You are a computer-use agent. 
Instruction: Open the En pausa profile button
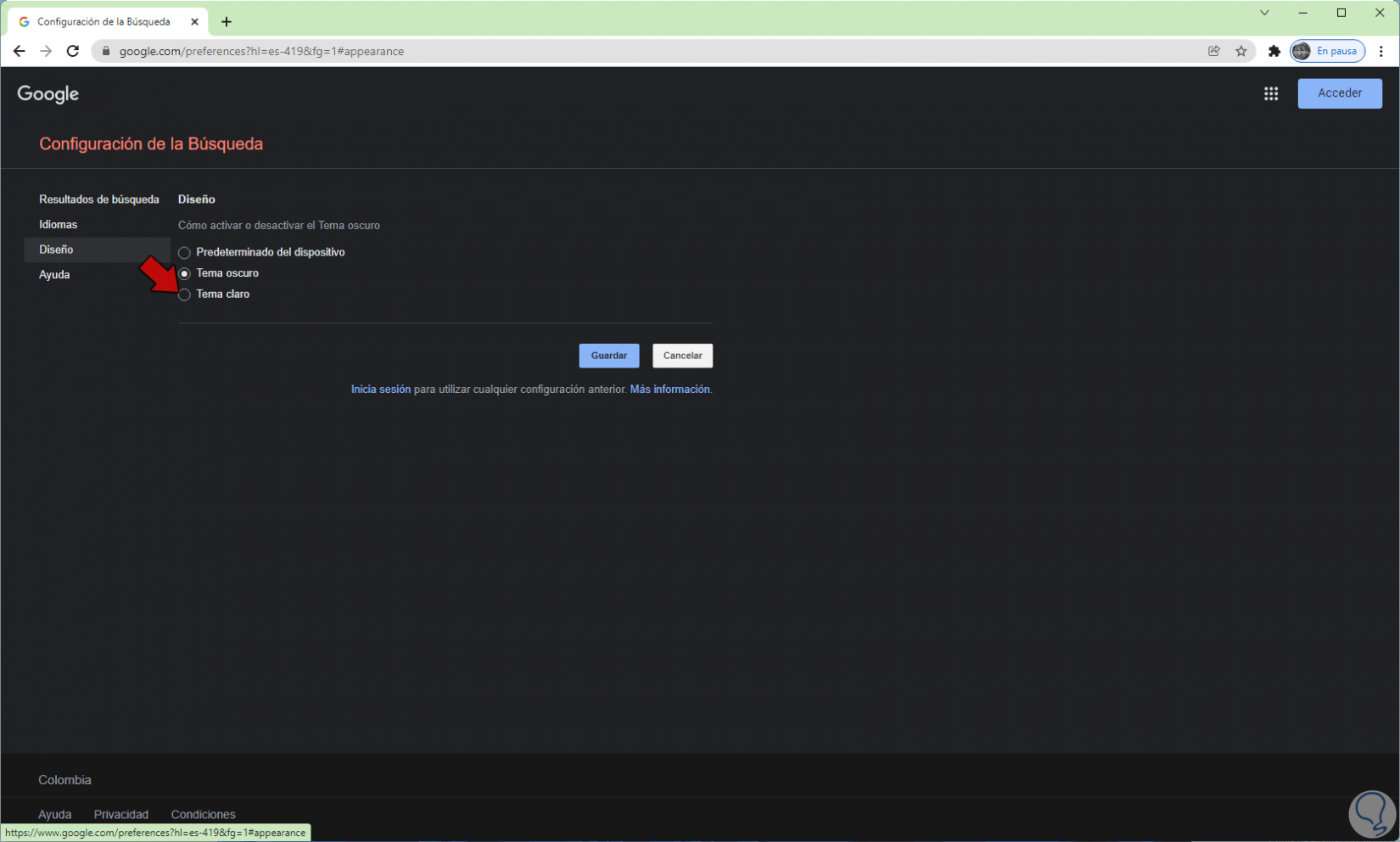pos(1328,51)
